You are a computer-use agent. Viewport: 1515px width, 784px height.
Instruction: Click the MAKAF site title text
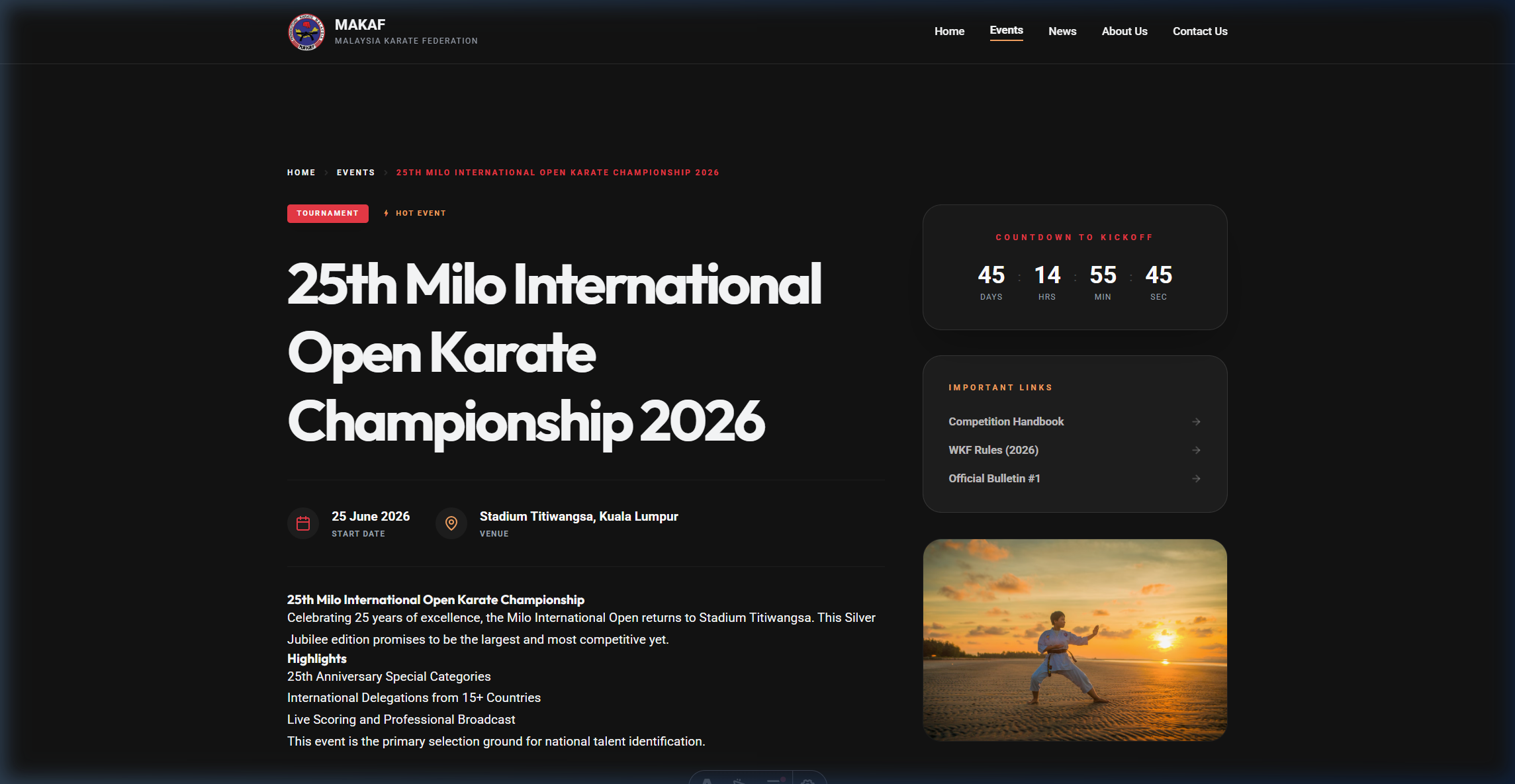tap(360, 24)
